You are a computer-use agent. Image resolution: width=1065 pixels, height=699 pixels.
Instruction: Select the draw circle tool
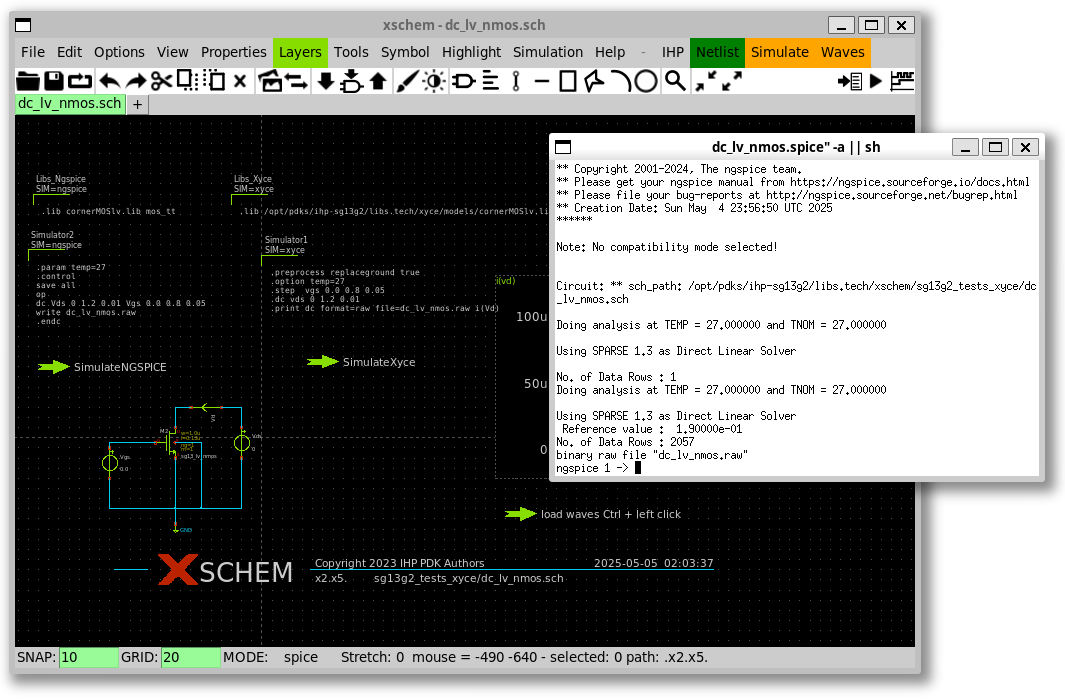click(x=646, y=82)
